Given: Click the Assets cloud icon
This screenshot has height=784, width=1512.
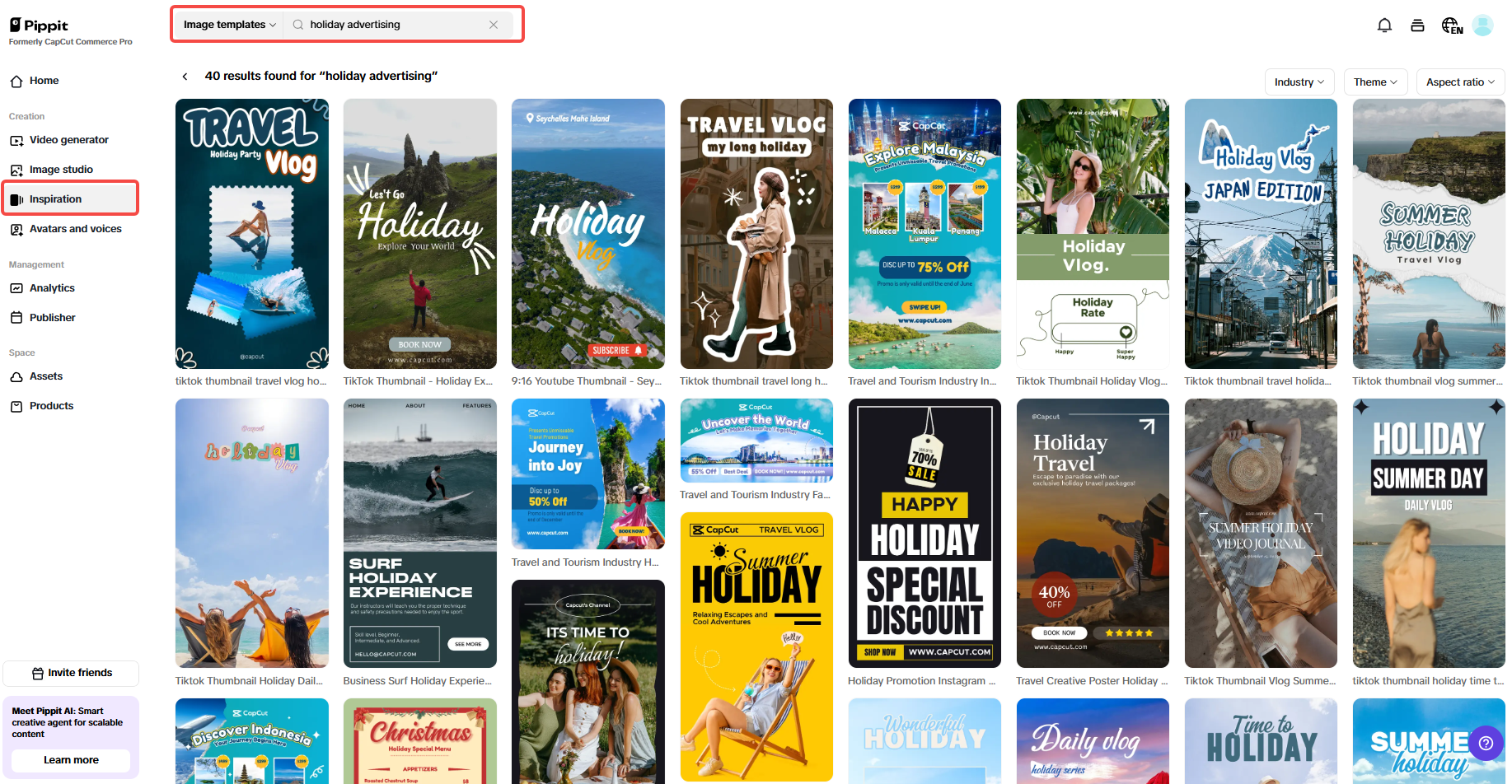Looking at the screenshot, I should pos(16,376).
